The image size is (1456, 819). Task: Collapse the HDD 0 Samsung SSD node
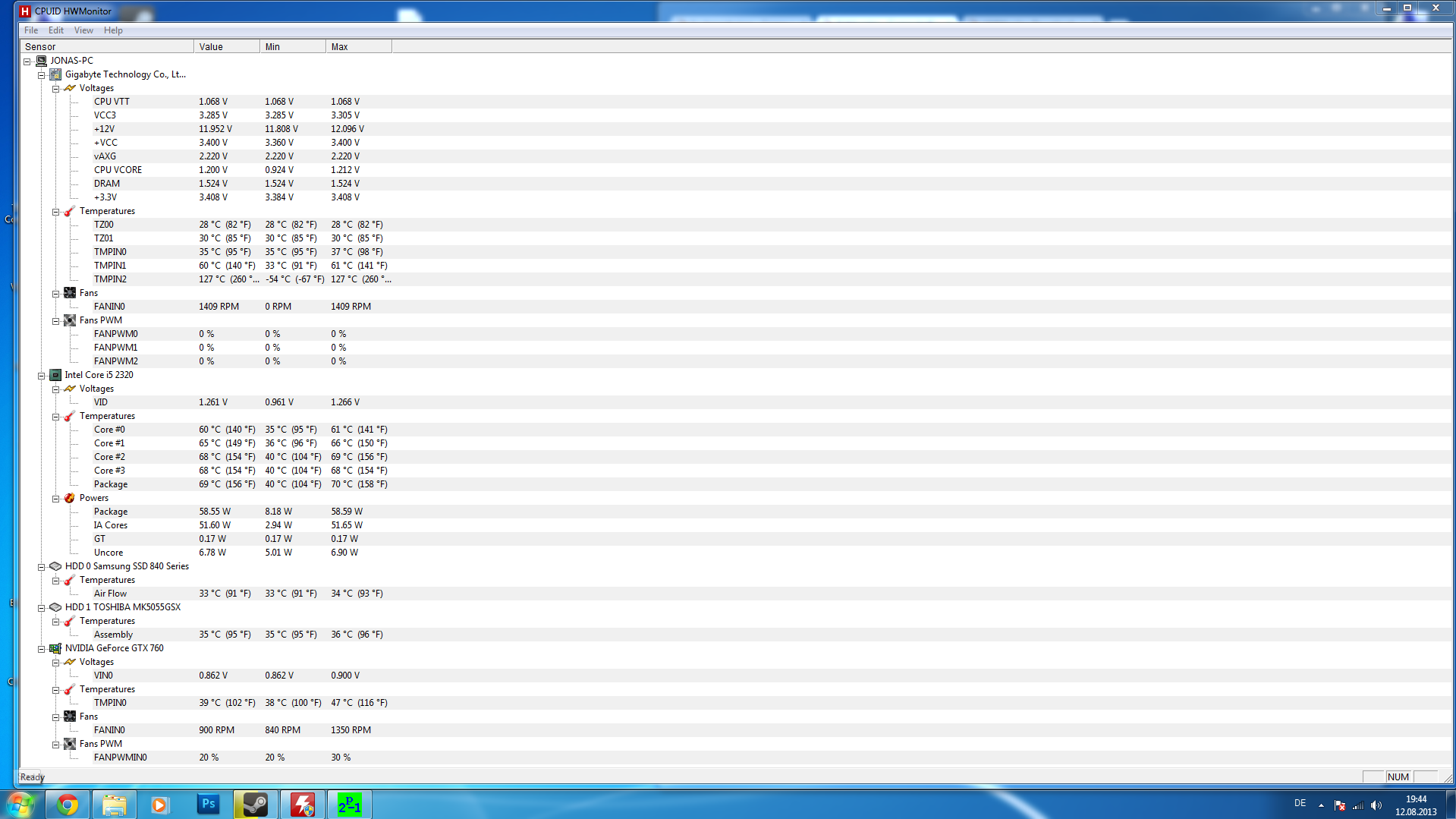point(42,567)
